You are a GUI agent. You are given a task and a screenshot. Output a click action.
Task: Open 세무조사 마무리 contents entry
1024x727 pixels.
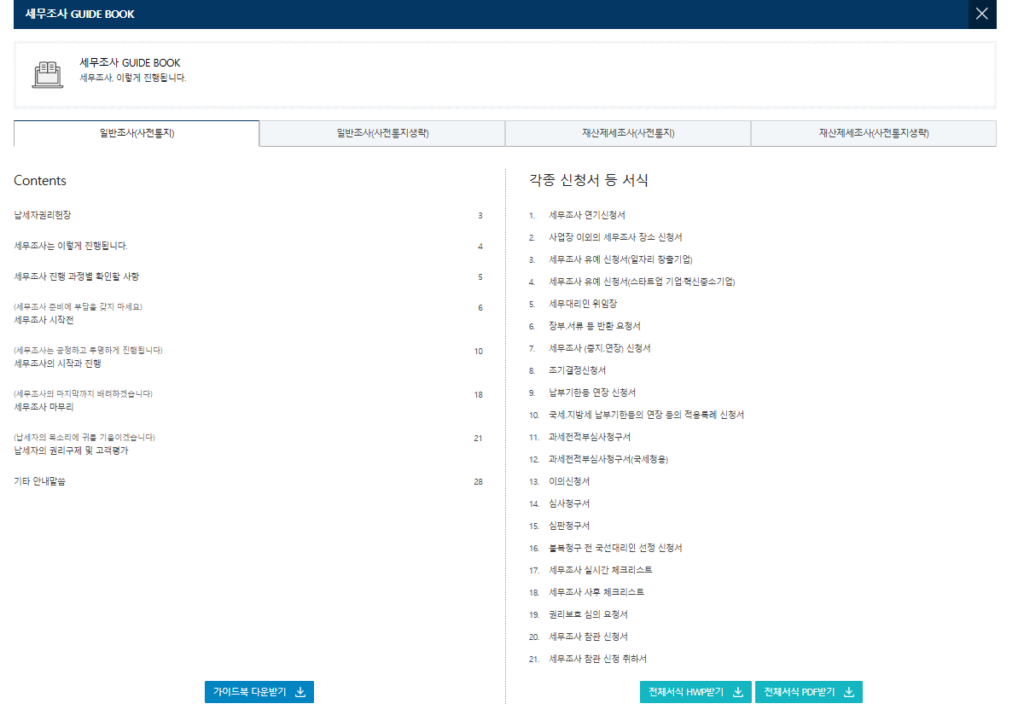click(x=43, y=407)
